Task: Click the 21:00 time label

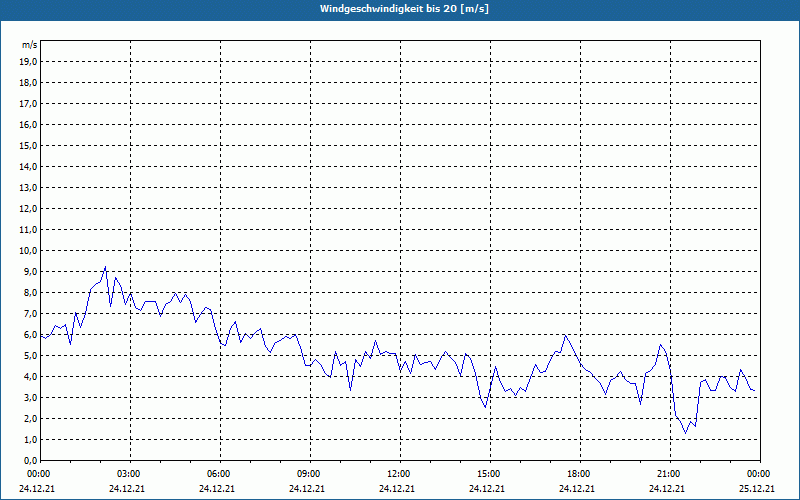Action: (x=670, y=474)
